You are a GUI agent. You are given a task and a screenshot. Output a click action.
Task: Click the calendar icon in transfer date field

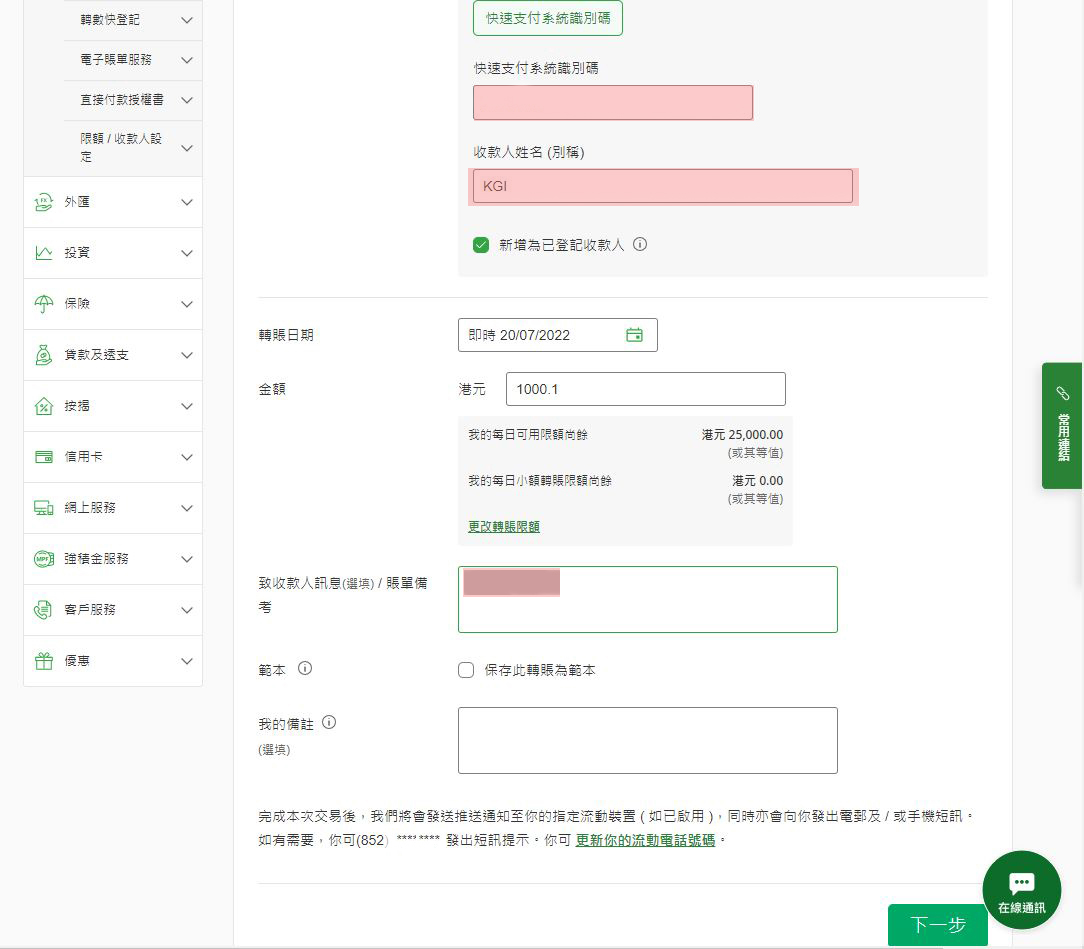point(634,335)
